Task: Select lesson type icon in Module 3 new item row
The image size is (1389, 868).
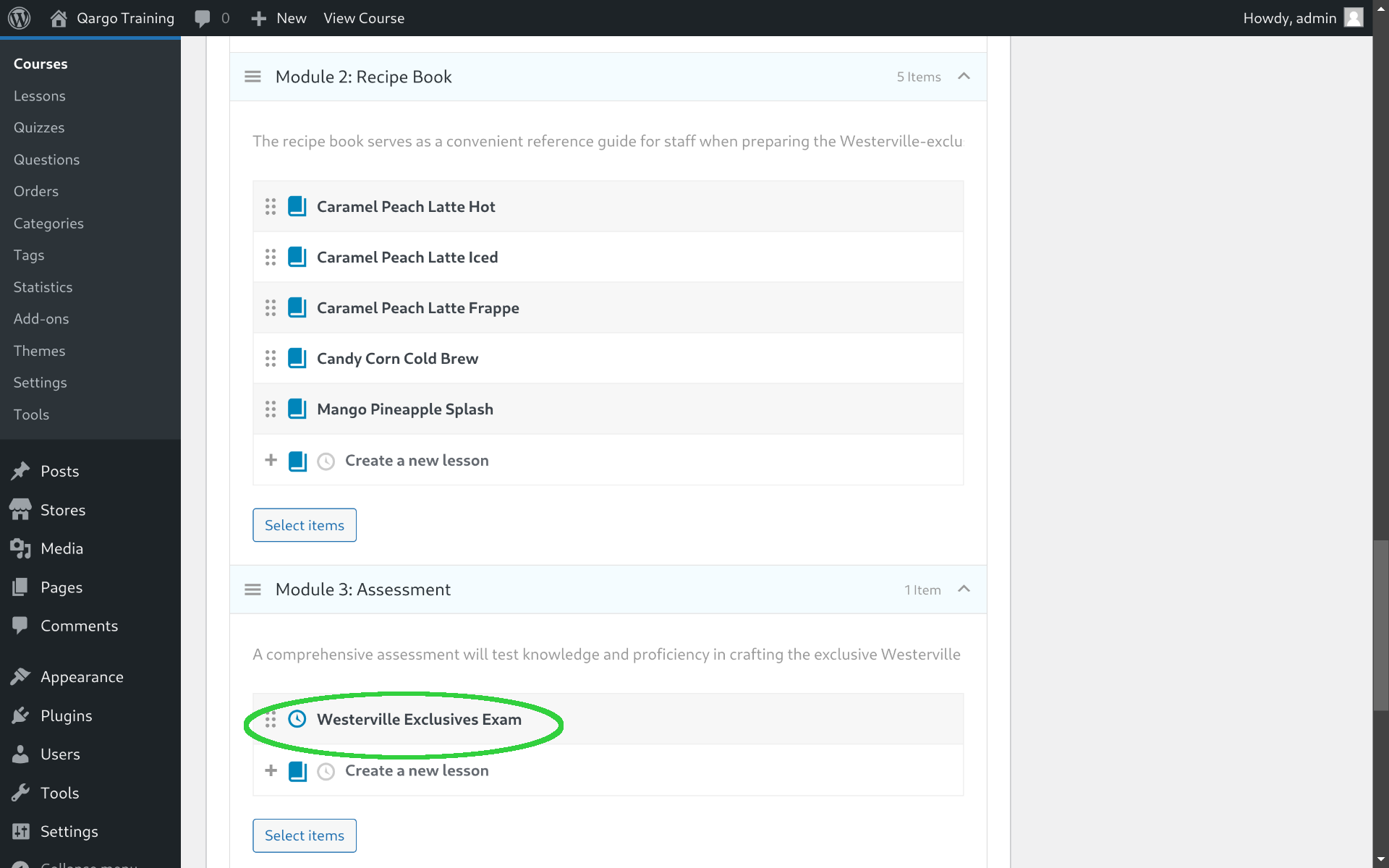Action: pos(298,771)
